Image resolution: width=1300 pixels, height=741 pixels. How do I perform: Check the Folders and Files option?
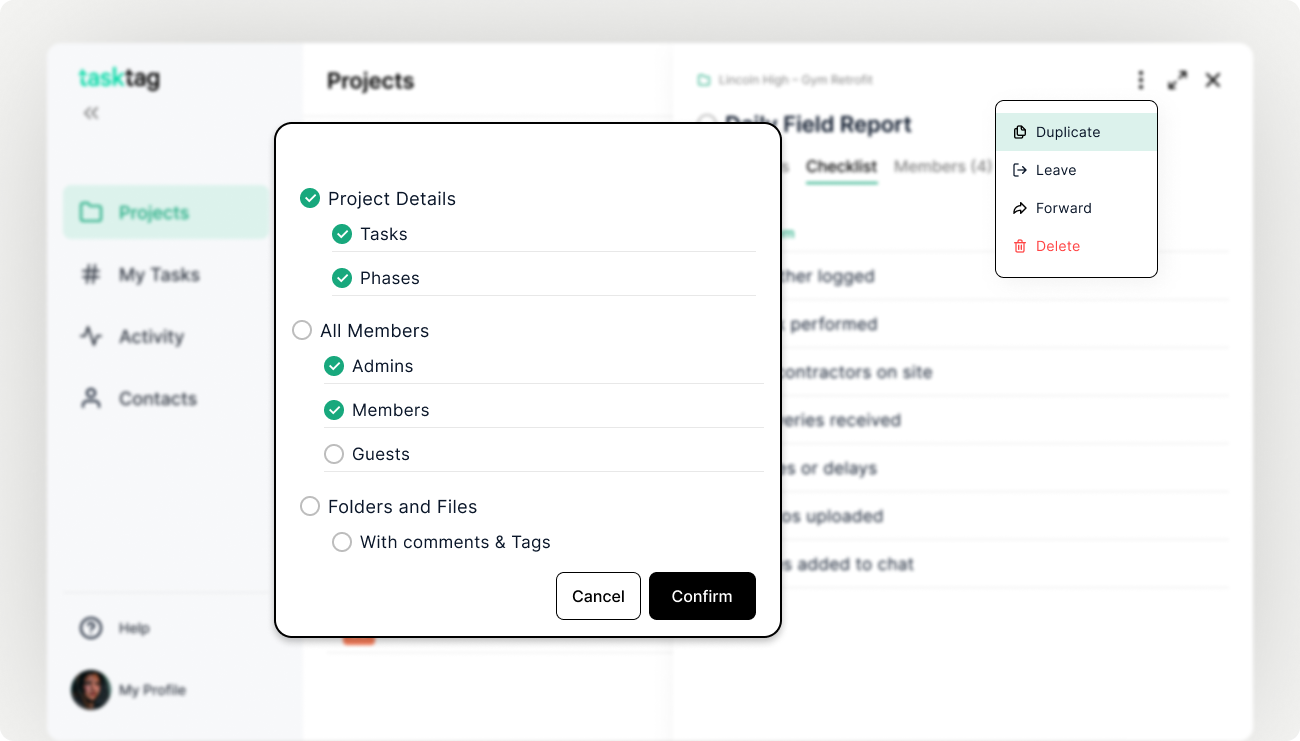310,506
